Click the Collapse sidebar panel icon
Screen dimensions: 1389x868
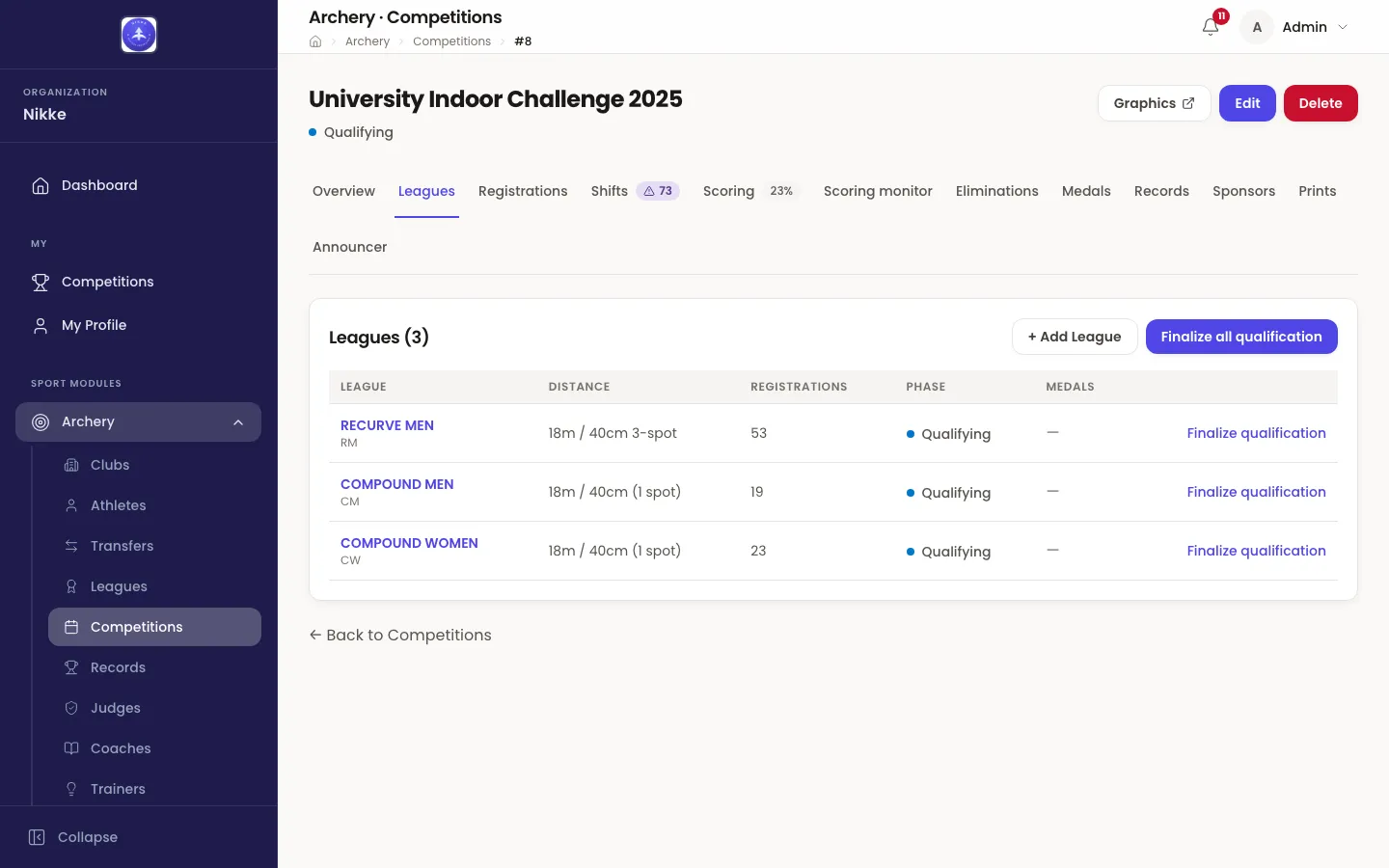click(x=37, y=837)
